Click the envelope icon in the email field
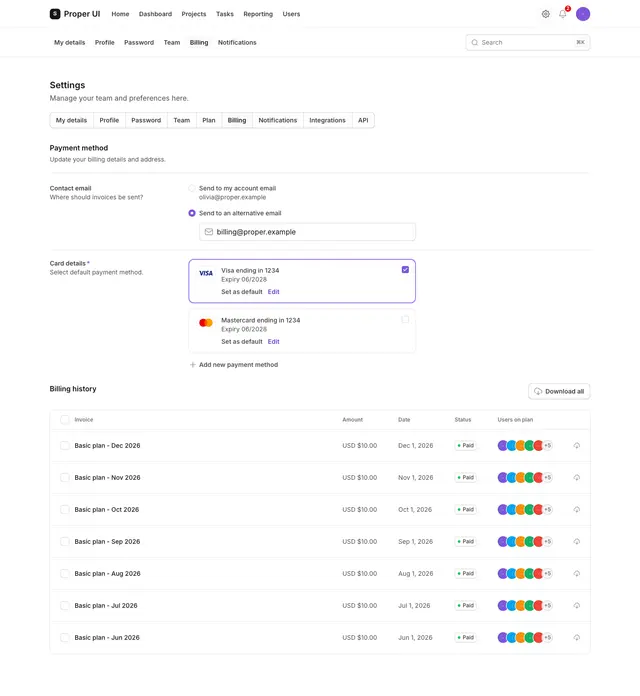 pos(209,232)
